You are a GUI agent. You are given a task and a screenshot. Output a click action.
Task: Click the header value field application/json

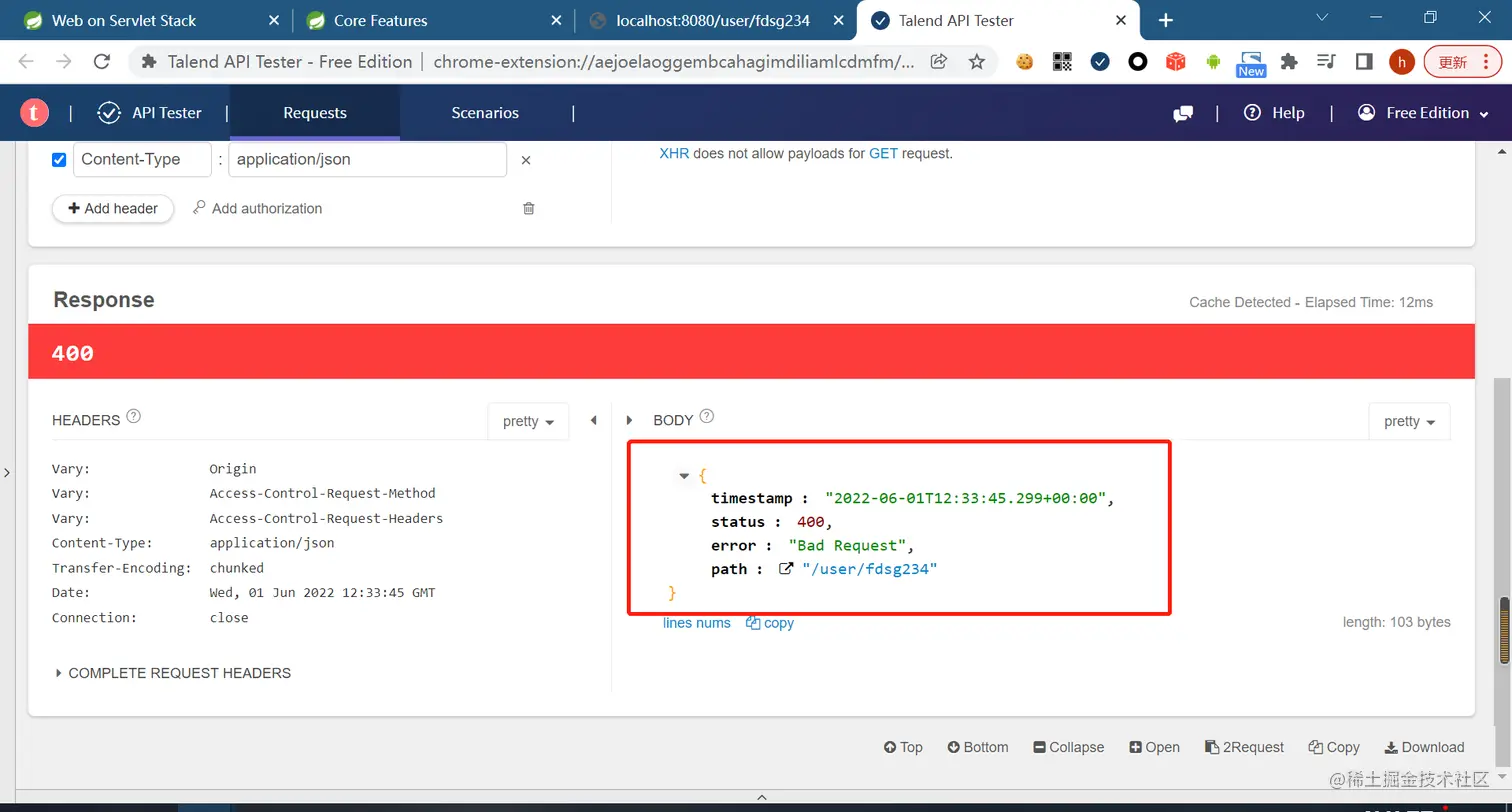tap(367, 160)
